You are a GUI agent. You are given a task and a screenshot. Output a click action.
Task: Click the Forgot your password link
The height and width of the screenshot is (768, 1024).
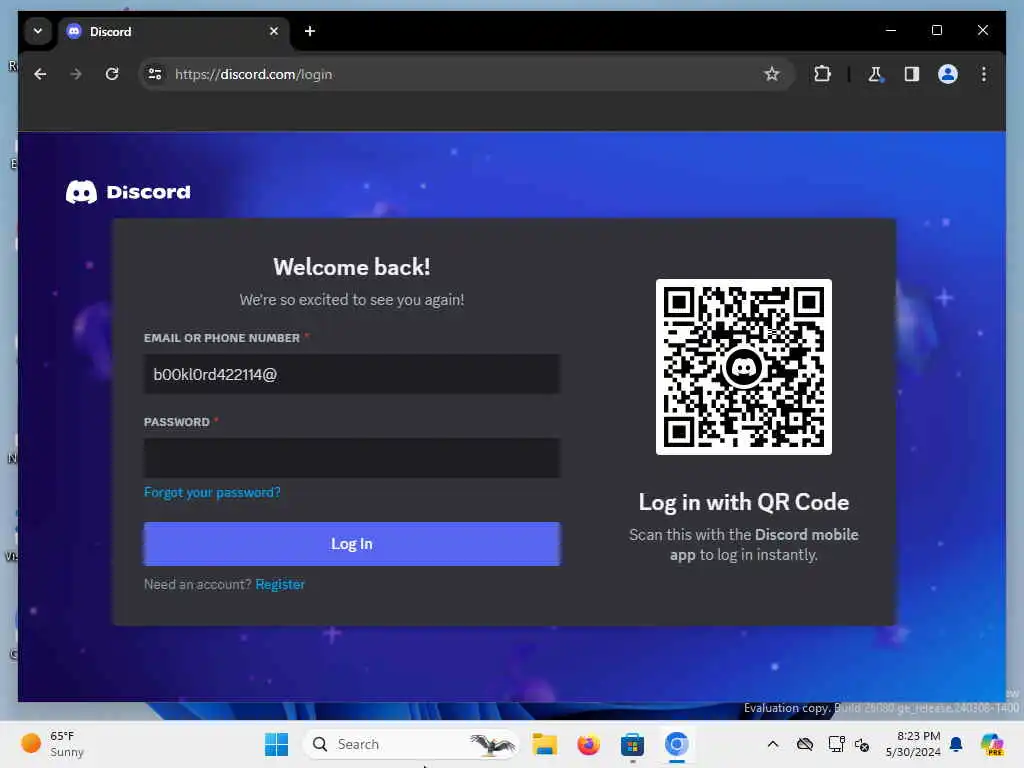212,492
